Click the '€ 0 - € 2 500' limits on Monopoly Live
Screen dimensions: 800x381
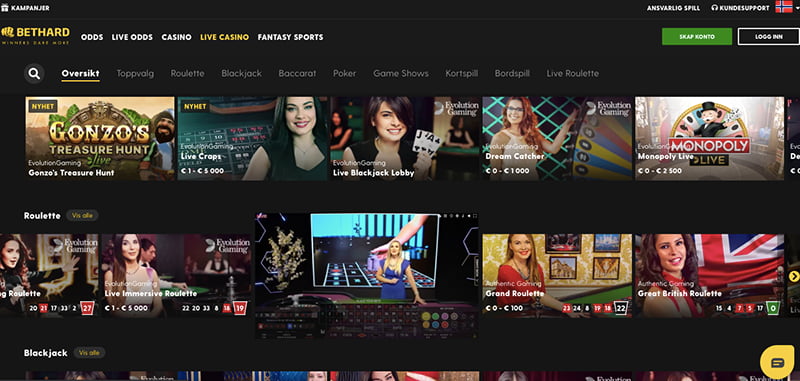tap(660, 171)
